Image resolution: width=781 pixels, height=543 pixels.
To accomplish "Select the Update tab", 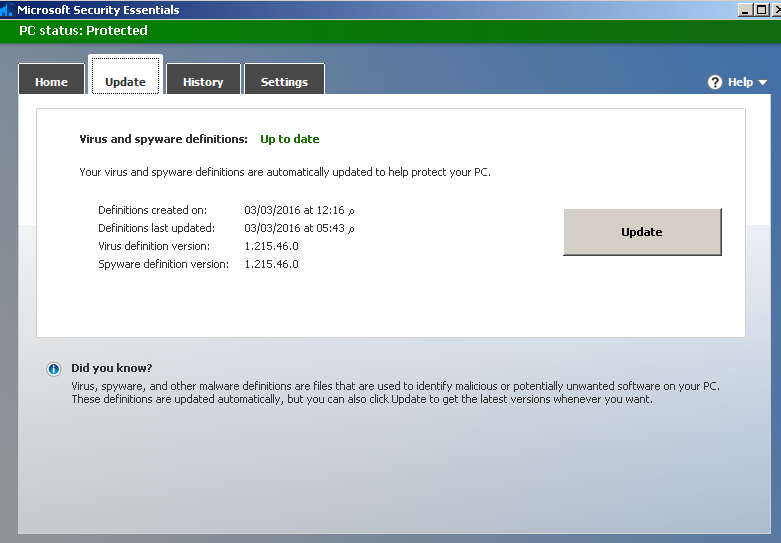I will pos(125,82).
